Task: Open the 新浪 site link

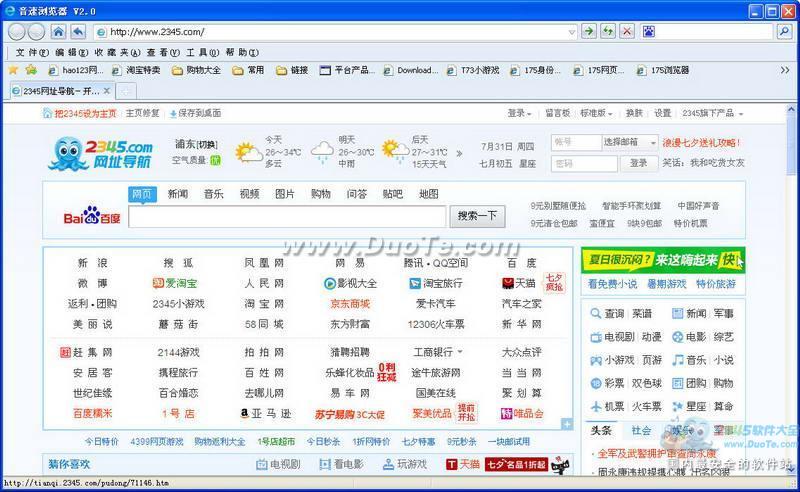Action: 92,263
